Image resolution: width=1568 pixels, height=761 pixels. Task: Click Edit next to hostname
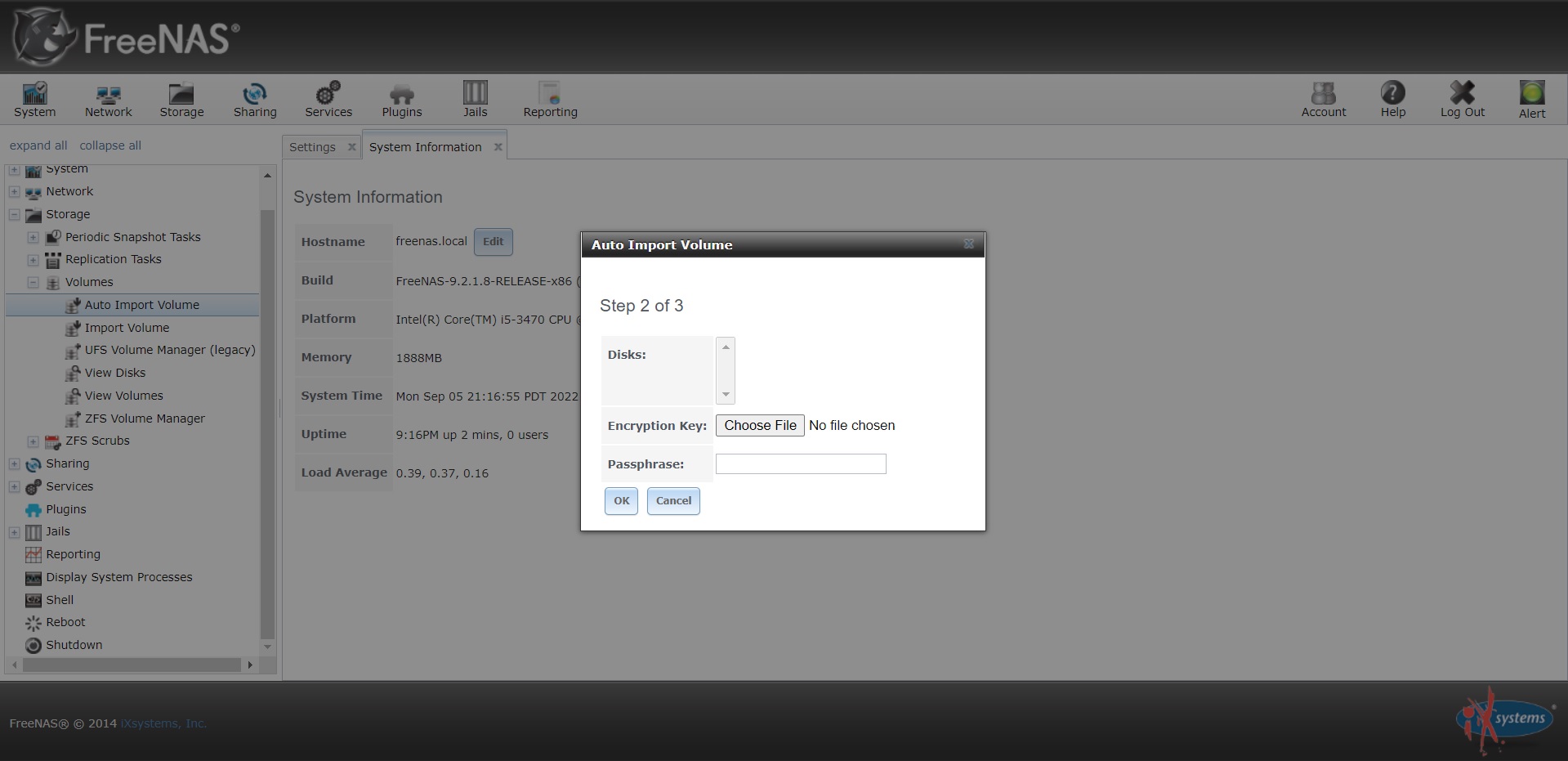tap(494, 242)
